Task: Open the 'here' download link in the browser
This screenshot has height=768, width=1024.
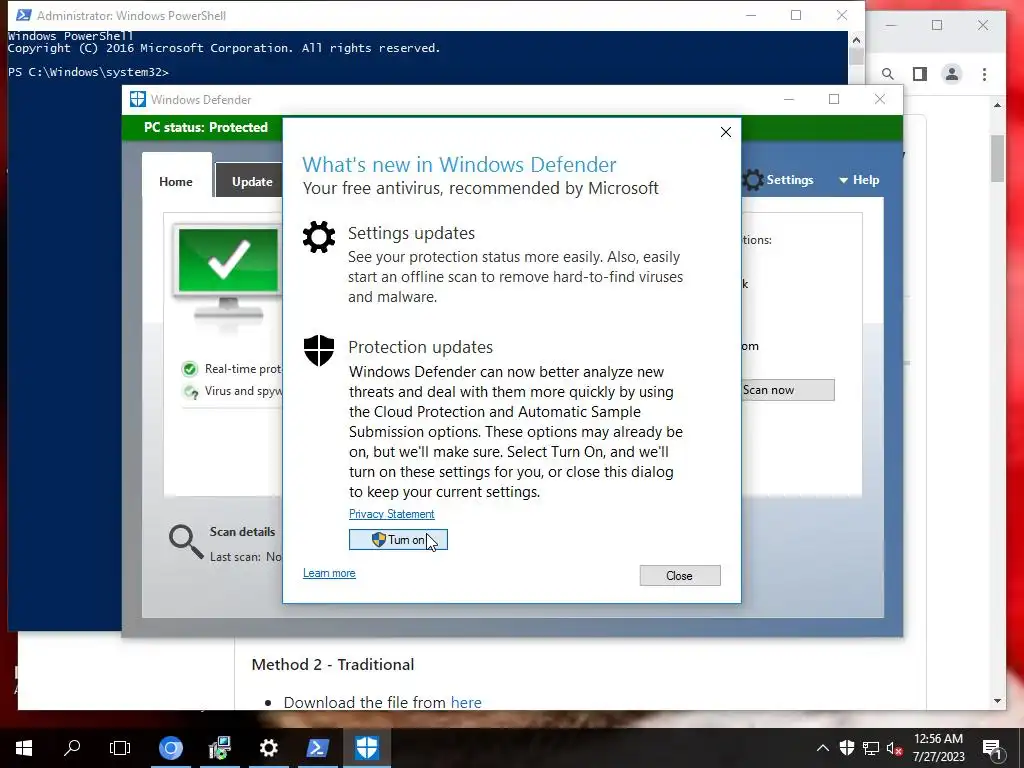Action: [x=466, y=703]
